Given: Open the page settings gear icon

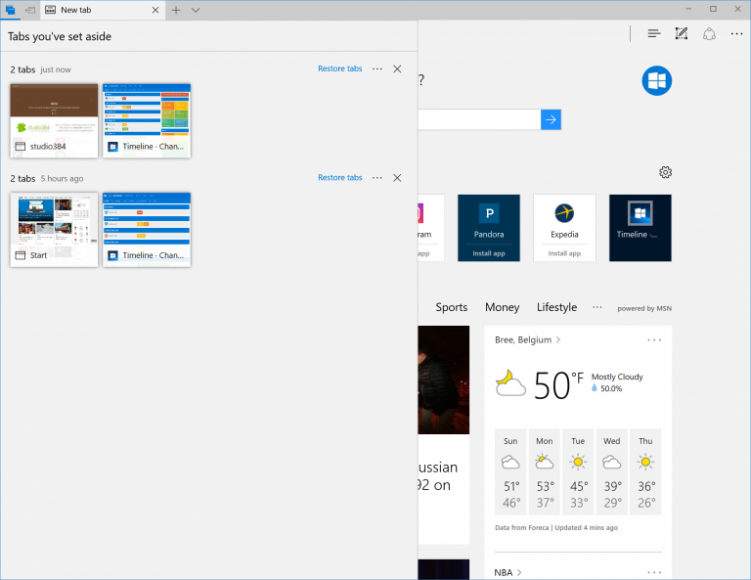Looking at the screenshot, I should click(665, 172).
